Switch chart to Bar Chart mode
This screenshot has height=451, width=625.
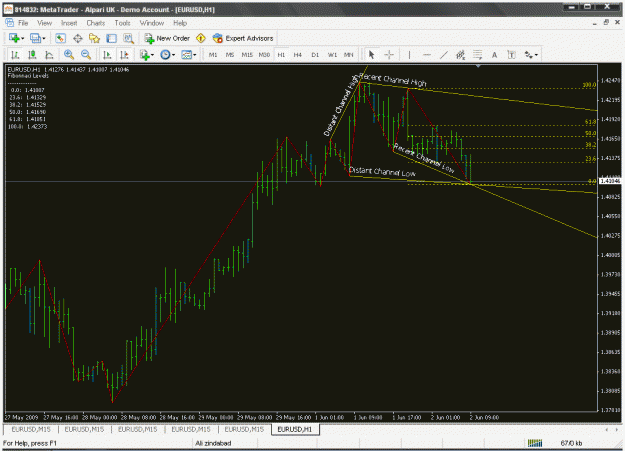point(15,55)
